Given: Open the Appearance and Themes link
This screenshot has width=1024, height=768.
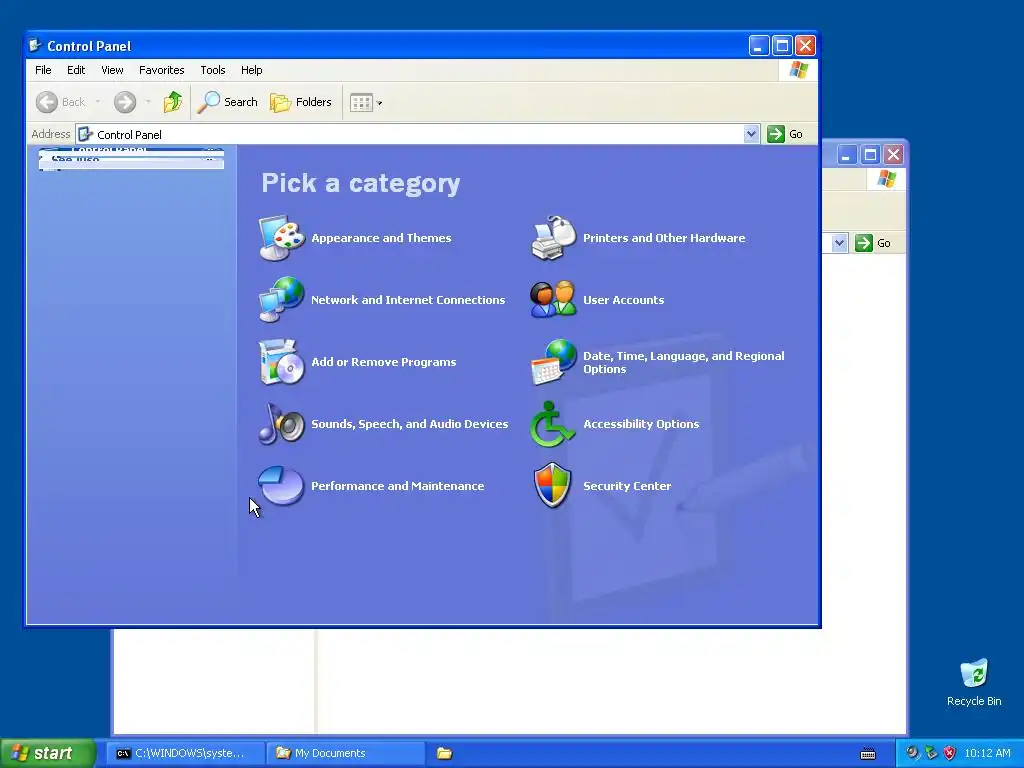Looking at the screenshot, I should tap(381, 238).
